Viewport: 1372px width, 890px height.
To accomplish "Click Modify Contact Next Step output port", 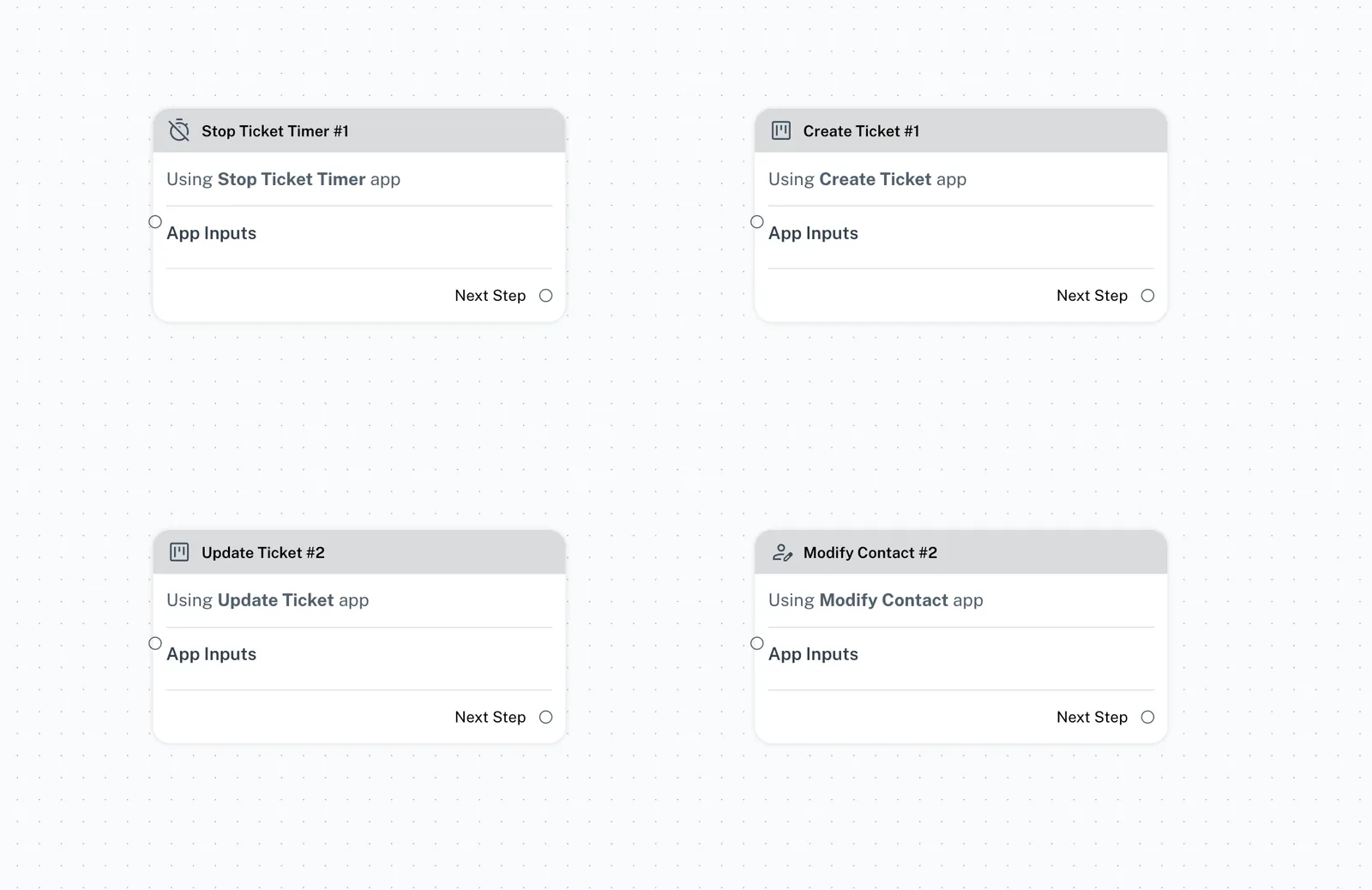I will point(1147,717).
